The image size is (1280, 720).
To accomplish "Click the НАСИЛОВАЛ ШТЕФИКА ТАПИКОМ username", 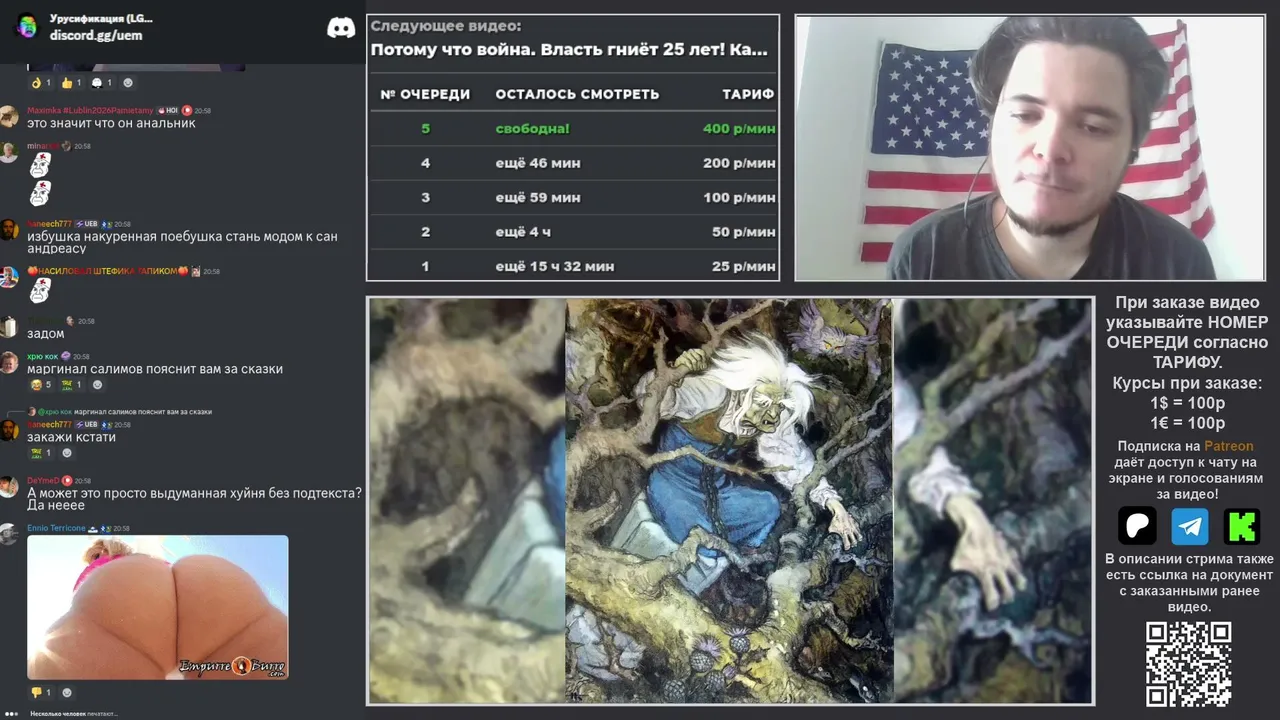I will point(108,271).
